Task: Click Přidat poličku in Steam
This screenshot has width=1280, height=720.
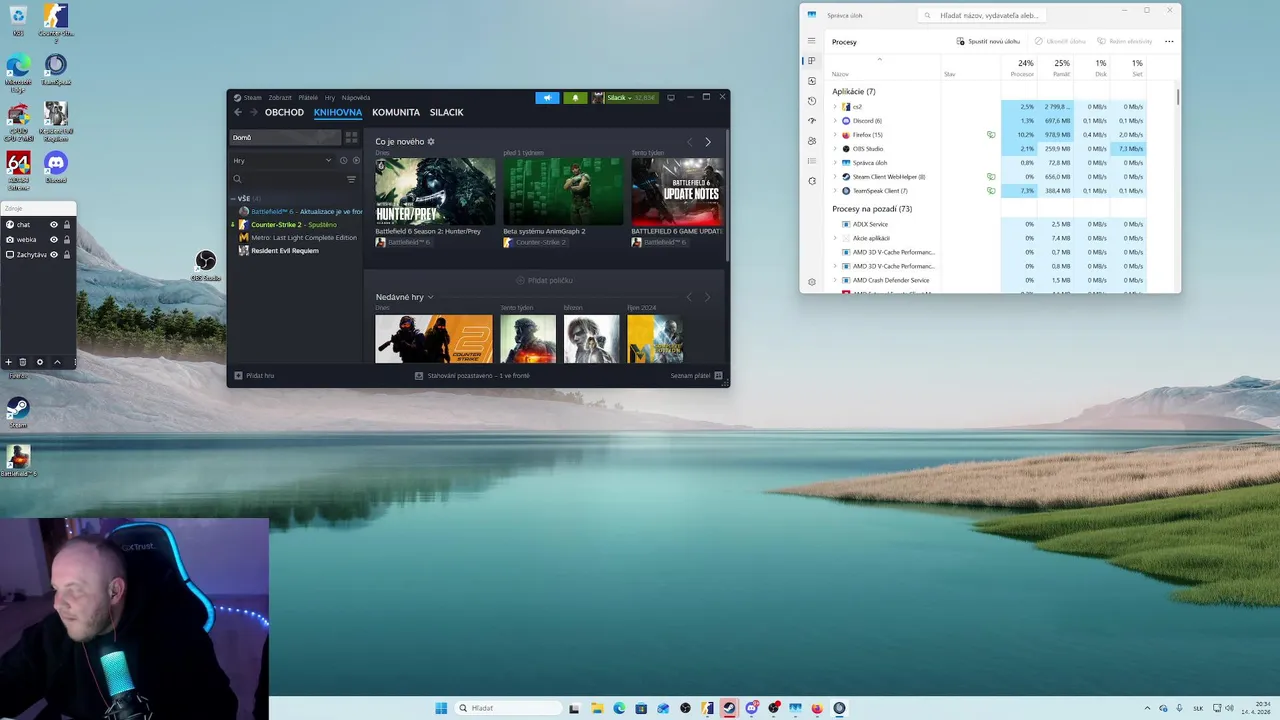Action: (x=544, y=281)
